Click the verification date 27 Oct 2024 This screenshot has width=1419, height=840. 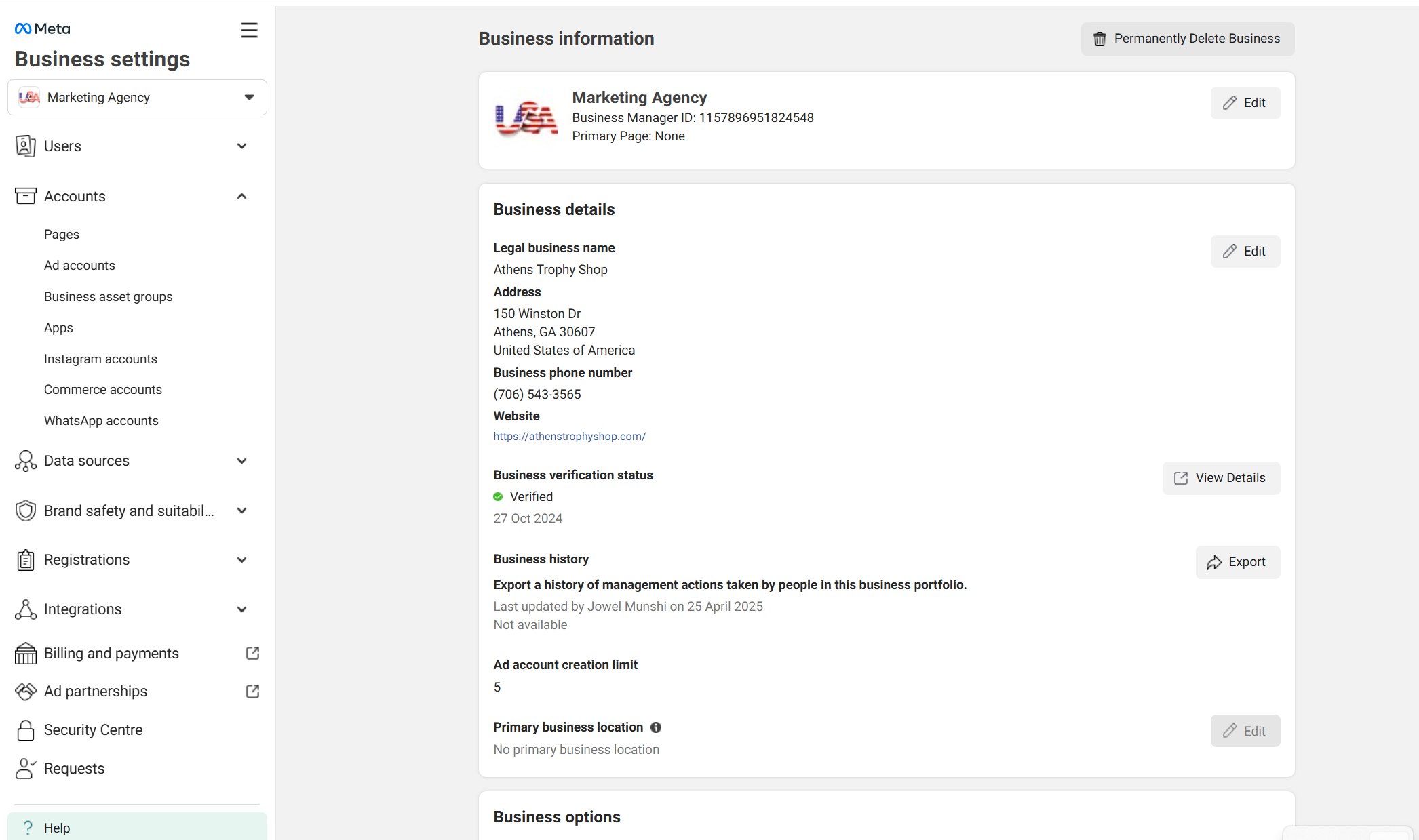coord(528,519)
